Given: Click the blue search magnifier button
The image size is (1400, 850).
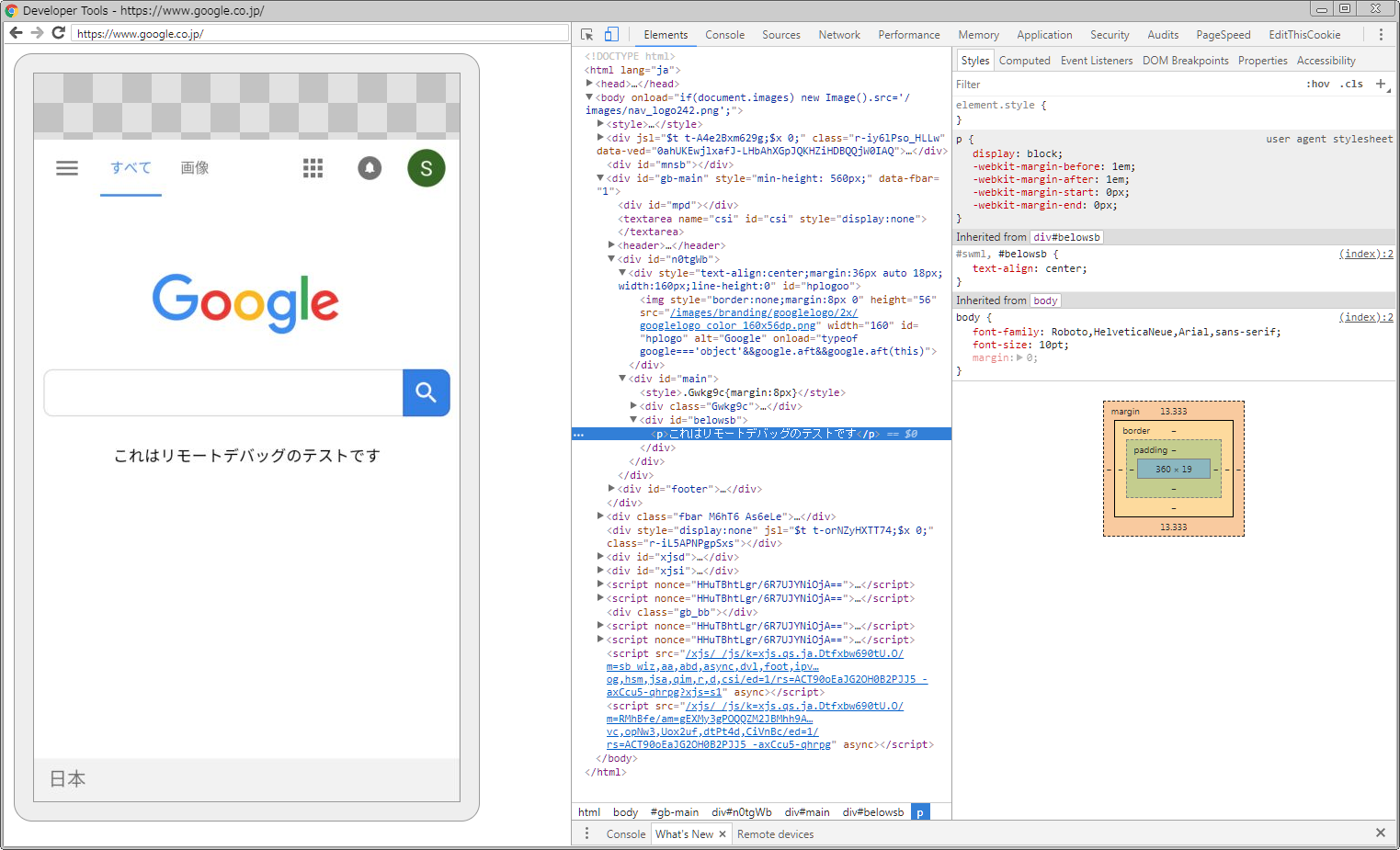Looking at the screenshot, I should pyautogui.click(x=426, y=392).
